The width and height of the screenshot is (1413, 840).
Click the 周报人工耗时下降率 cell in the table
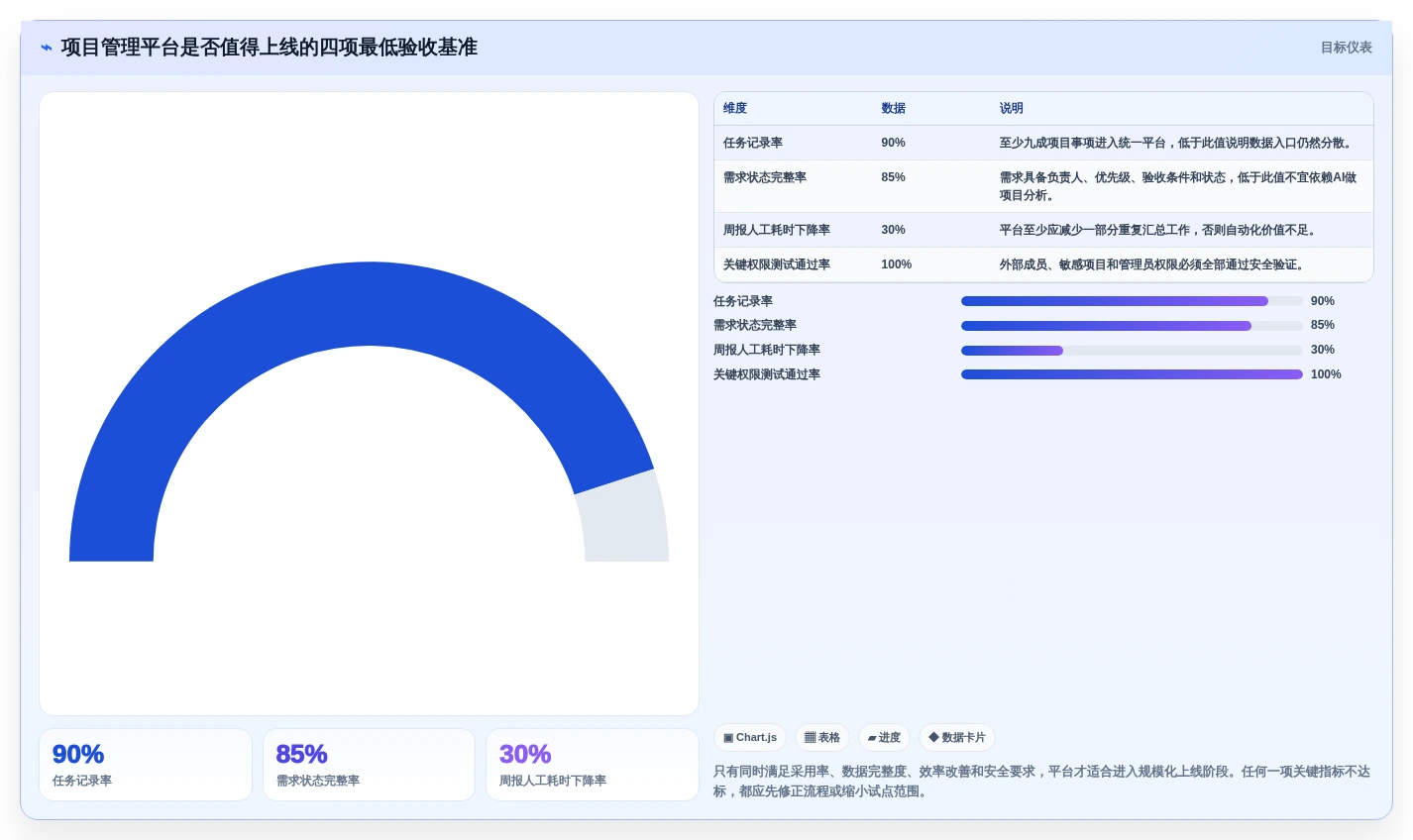(x=777, y=230)
